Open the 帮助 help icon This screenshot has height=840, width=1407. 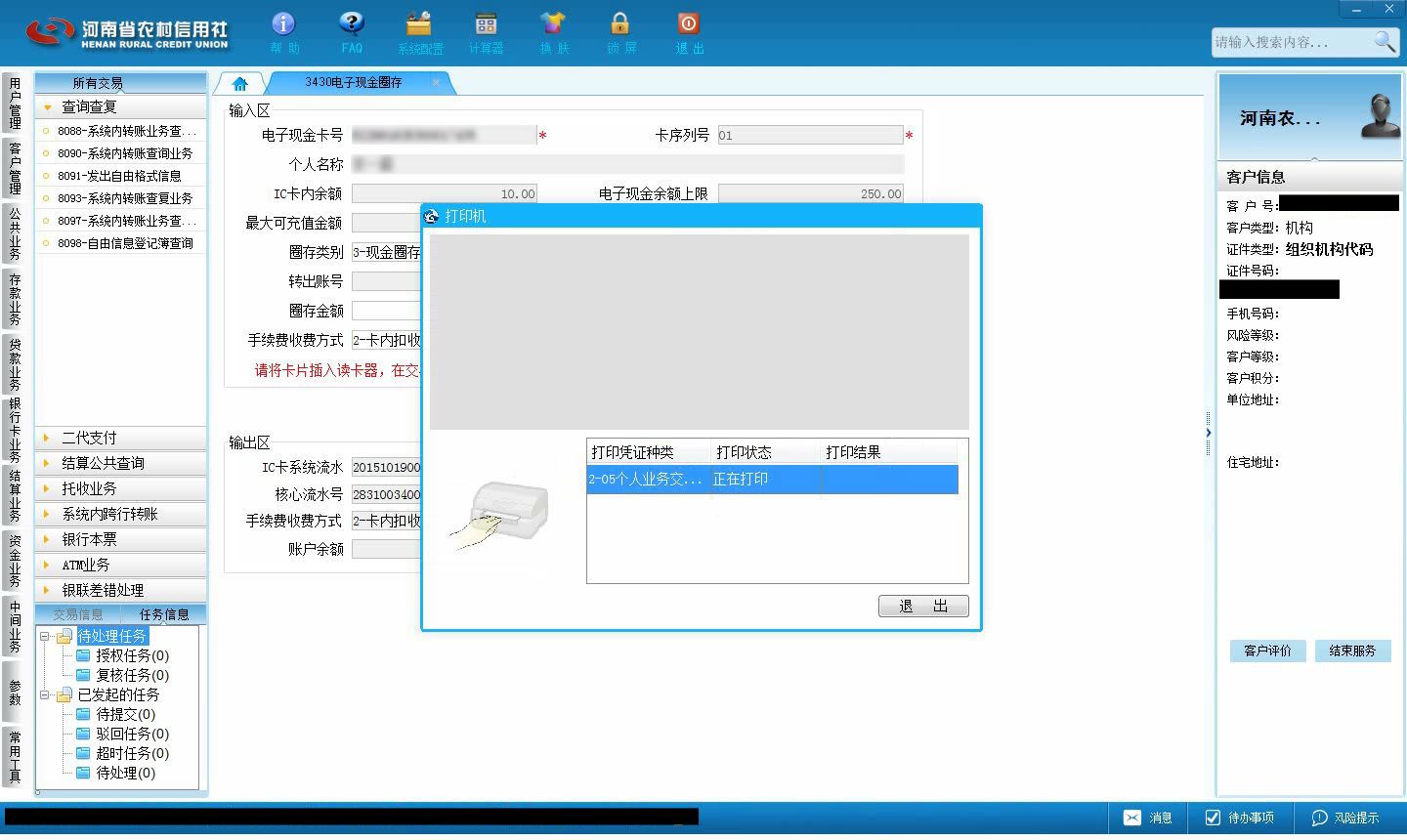(283, 32)
